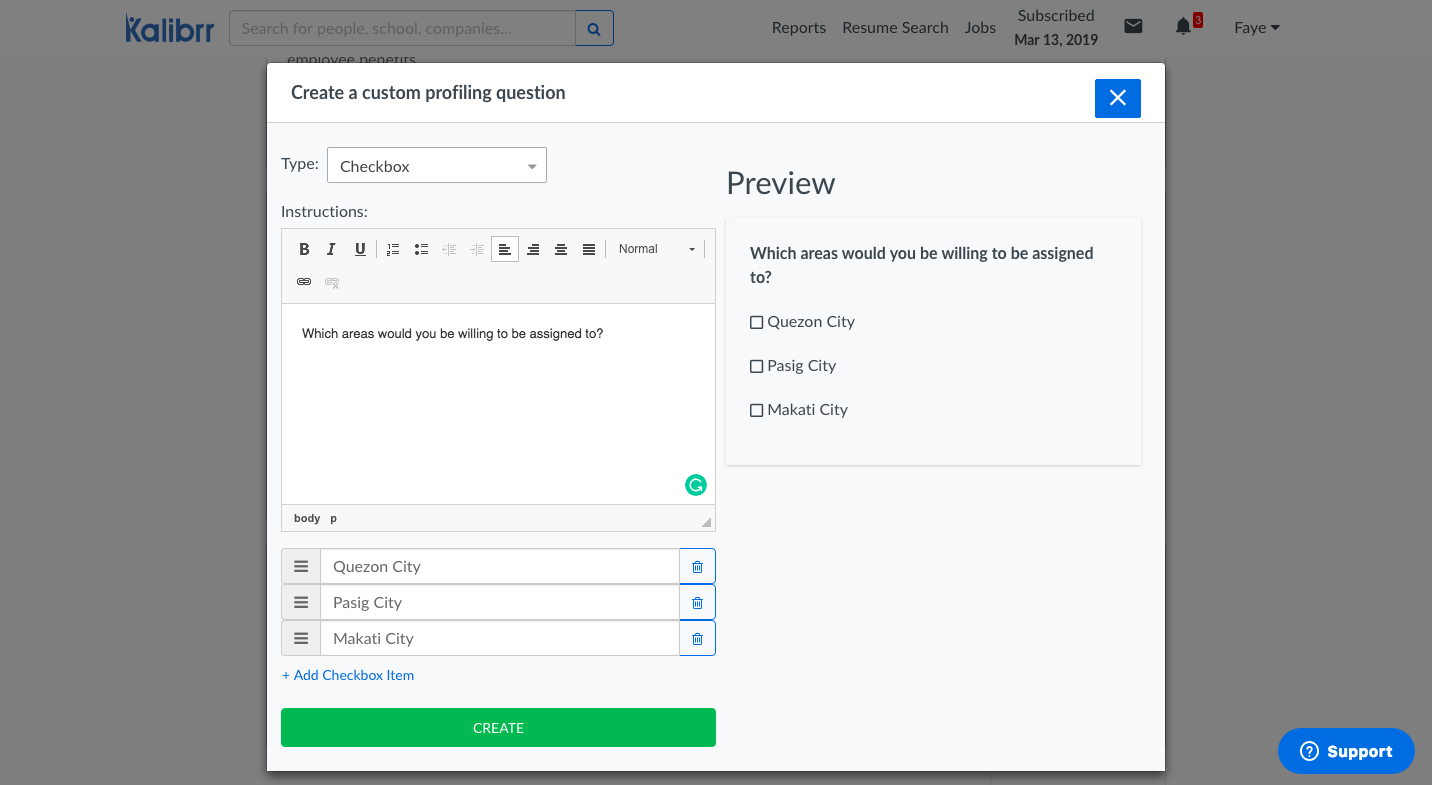Insert a numbered list
Screen dimensions: 1432x785
393,249
